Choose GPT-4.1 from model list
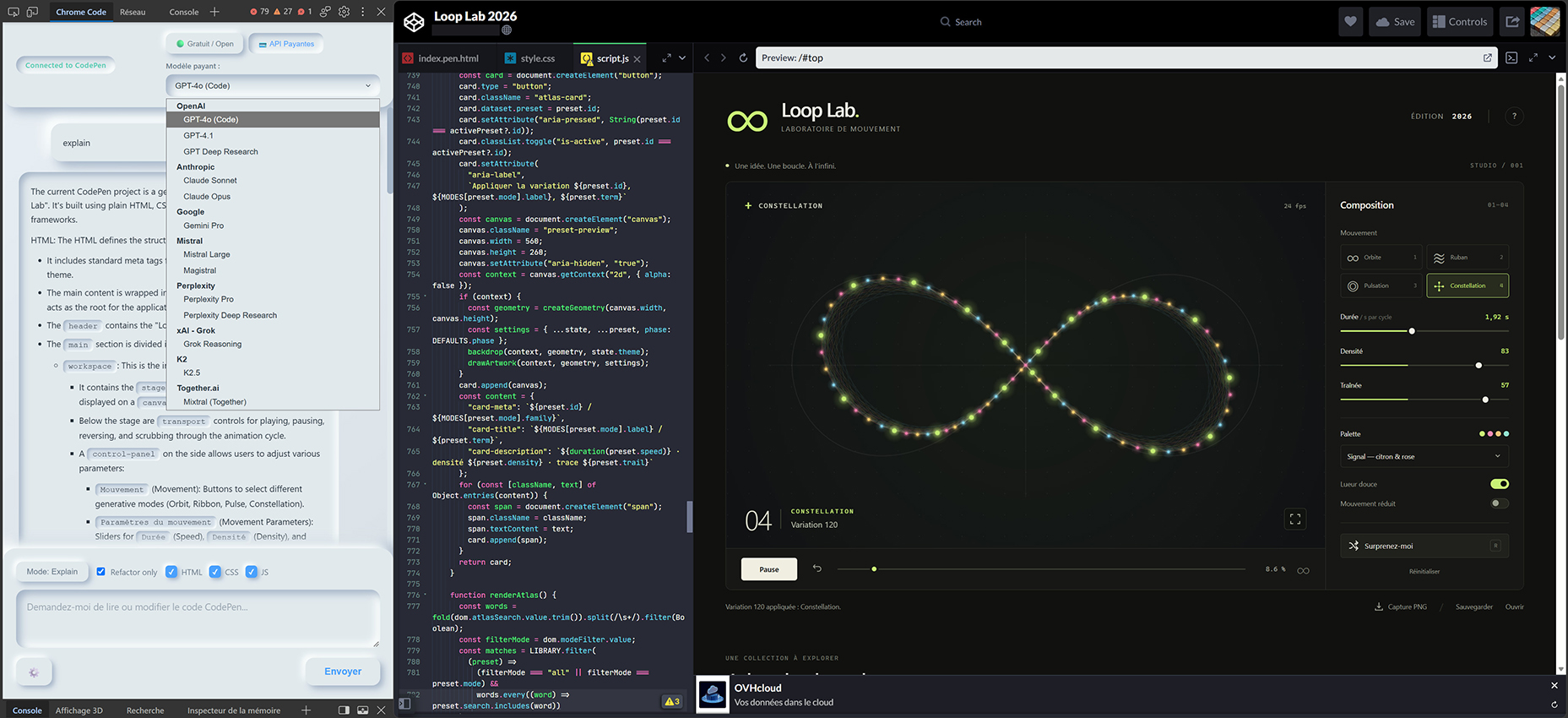Screen dimensions: 1568x718 pos(273,135)
